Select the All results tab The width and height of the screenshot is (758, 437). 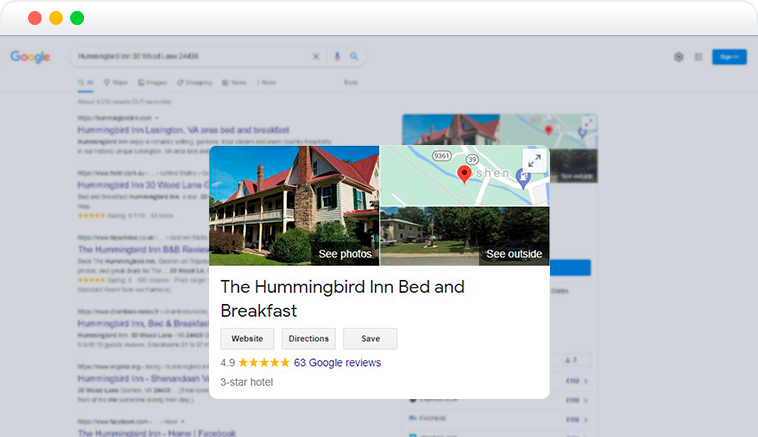(86, 83)
